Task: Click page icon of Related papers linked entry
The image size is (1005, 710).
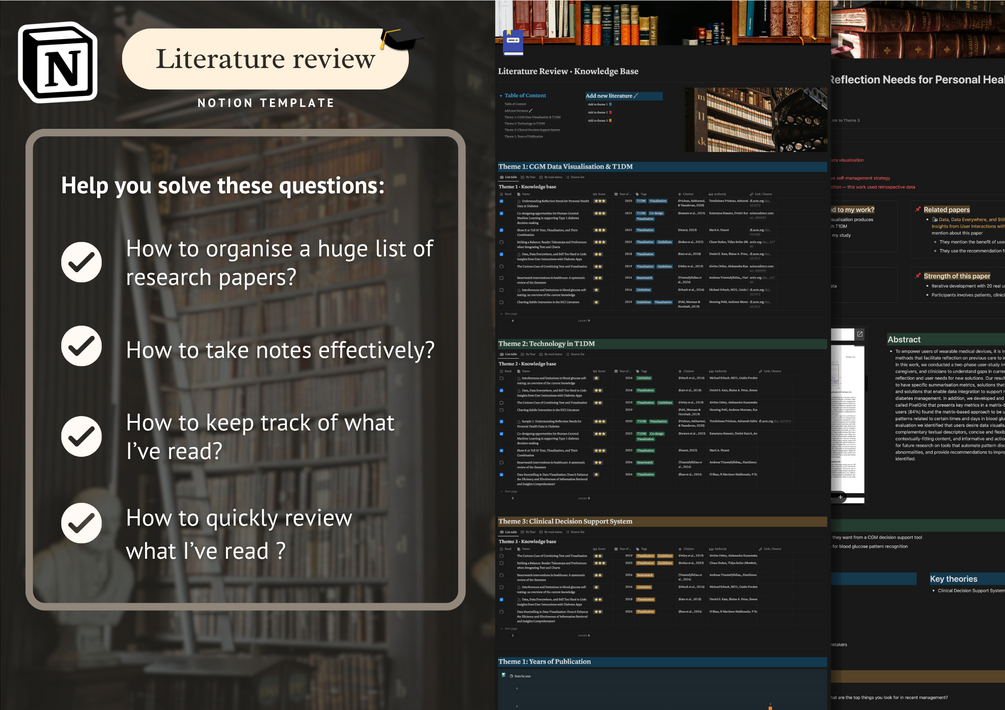Action: [x=934, y=219]
